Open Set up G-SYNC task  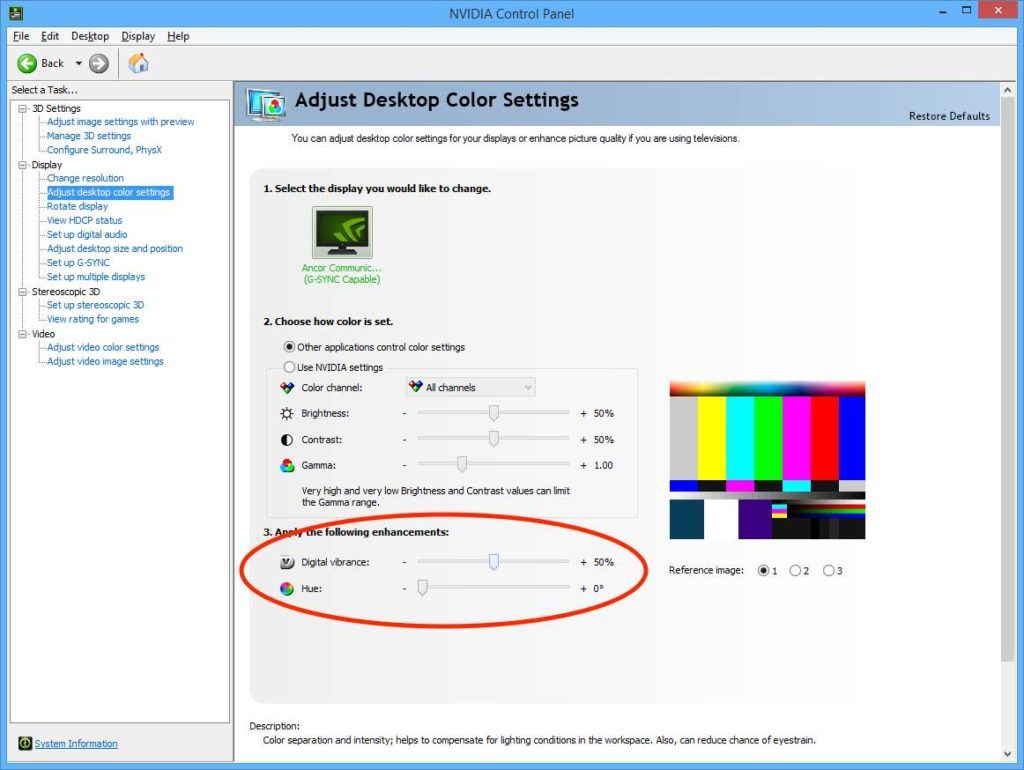pyautogui.click(x=78, y=263)
